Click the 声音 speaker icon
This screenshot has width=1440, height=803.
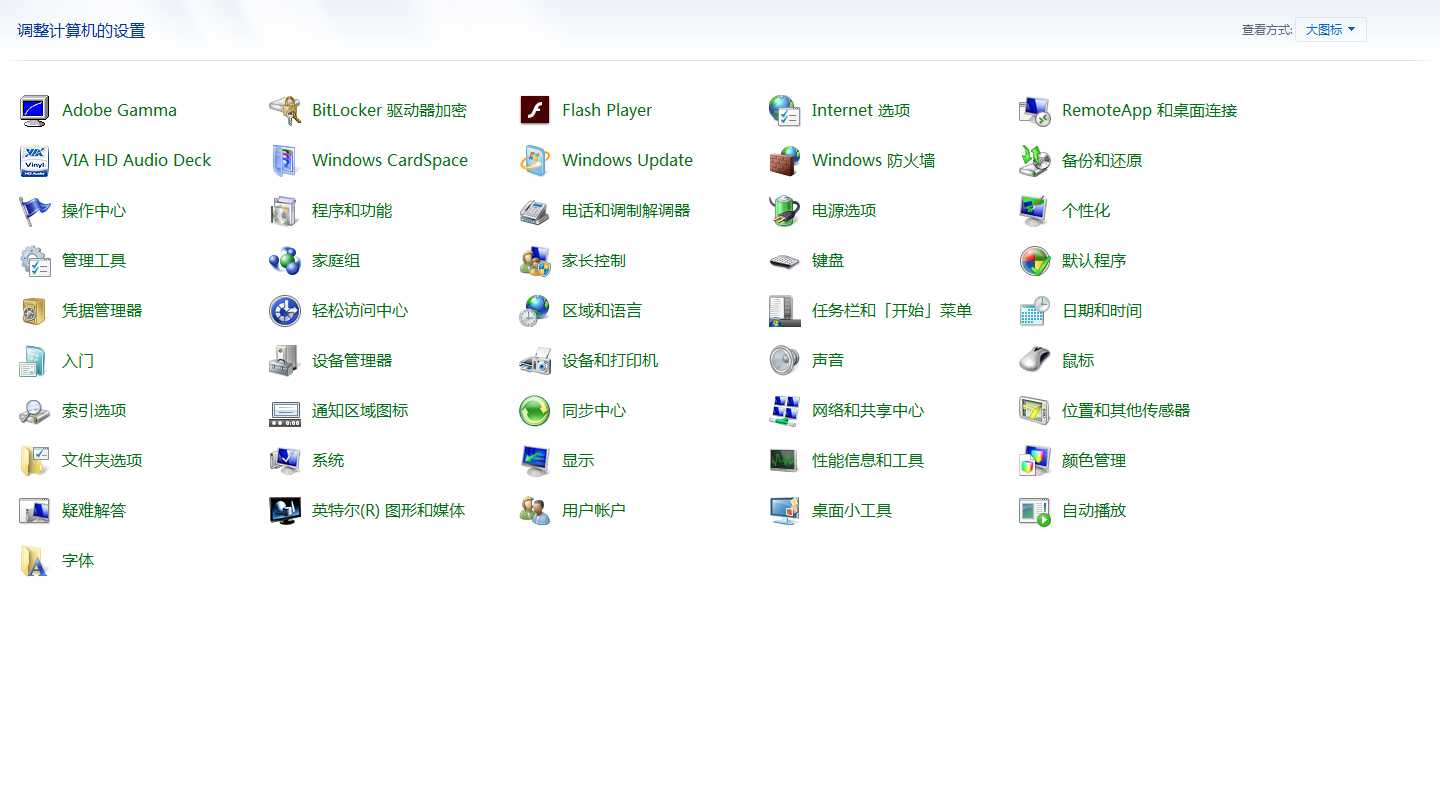pyautogui.click(x=785, y=360)
